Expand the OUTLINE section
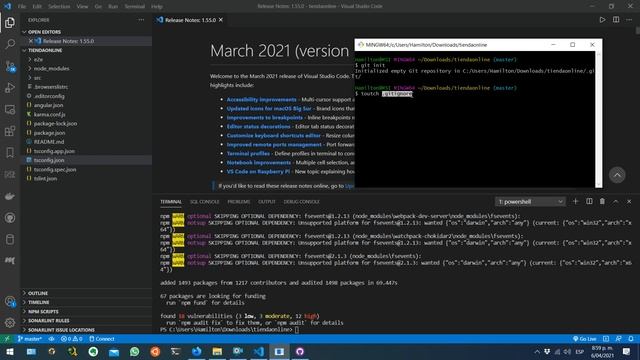Image resolution: width=640 pixels, height=360 pixels. (38, 293)
